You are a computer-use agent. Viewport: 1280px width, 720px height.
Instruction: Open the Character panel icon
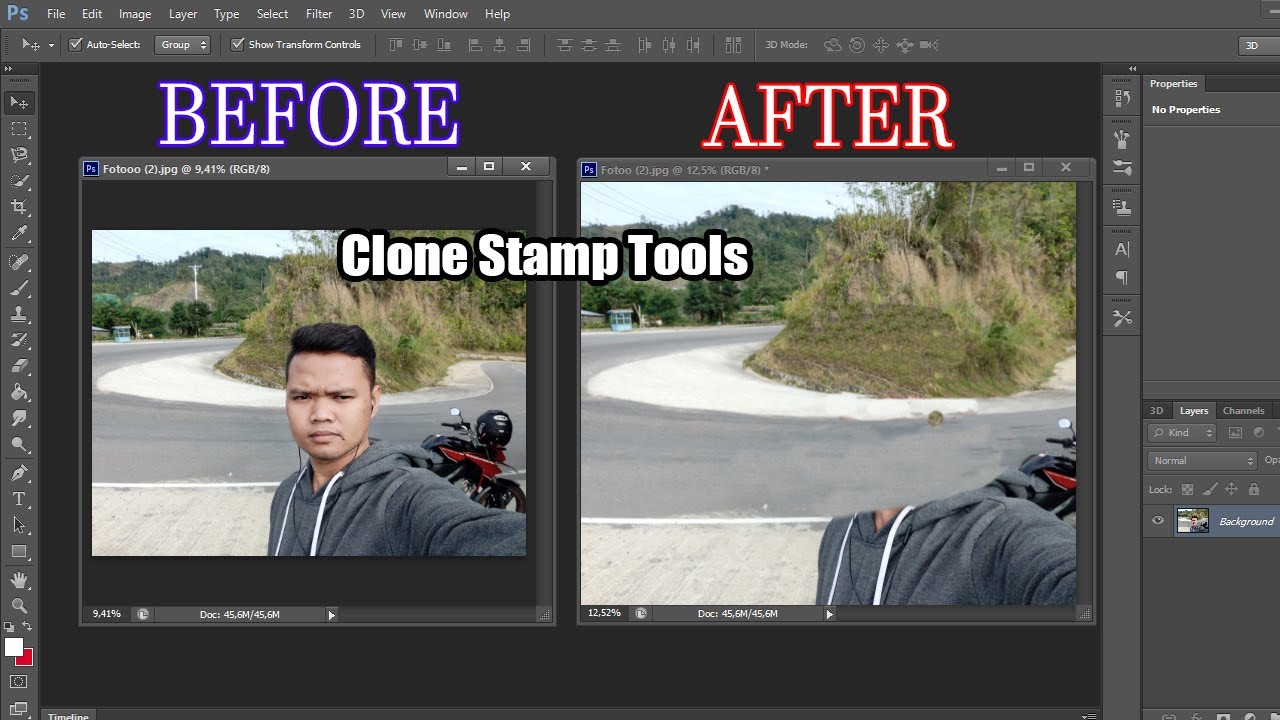click(1122, 249)
